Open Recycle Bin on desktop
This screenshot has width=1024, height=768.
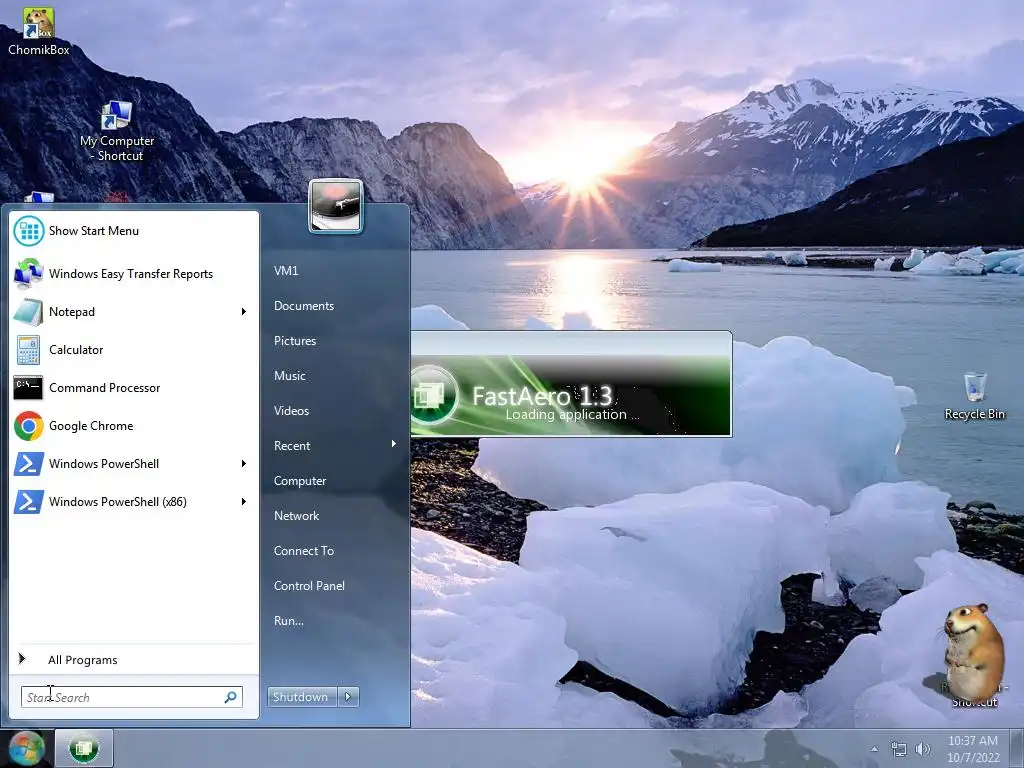click(x=974, y=396)
